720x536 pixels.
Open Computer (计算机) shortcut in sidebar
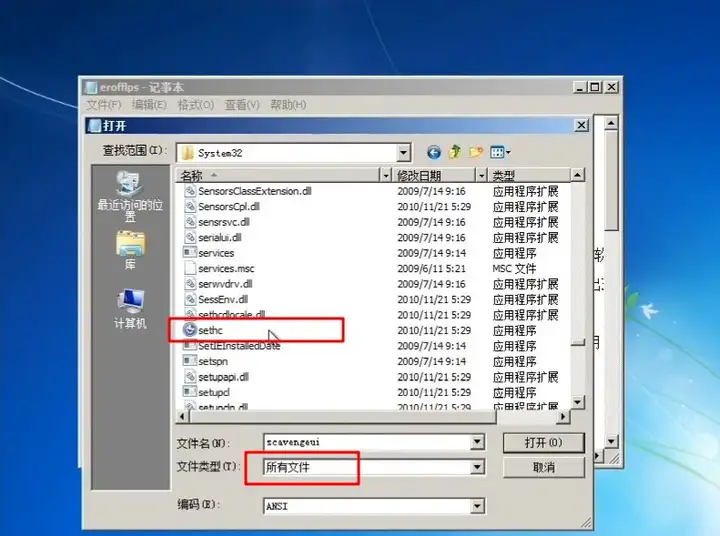[x=130, y=309]
